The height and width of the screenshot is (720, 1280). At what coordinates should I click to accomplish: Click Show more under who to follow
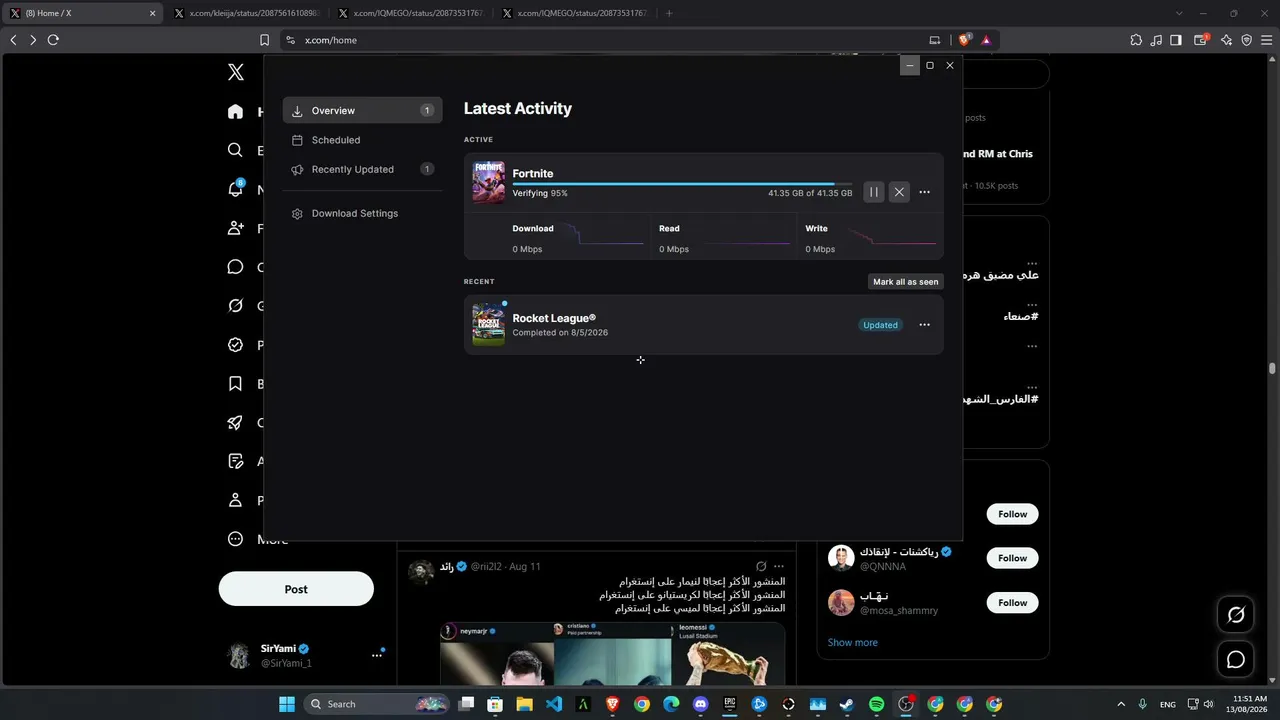pyautogui.click(x=853, y=643)
